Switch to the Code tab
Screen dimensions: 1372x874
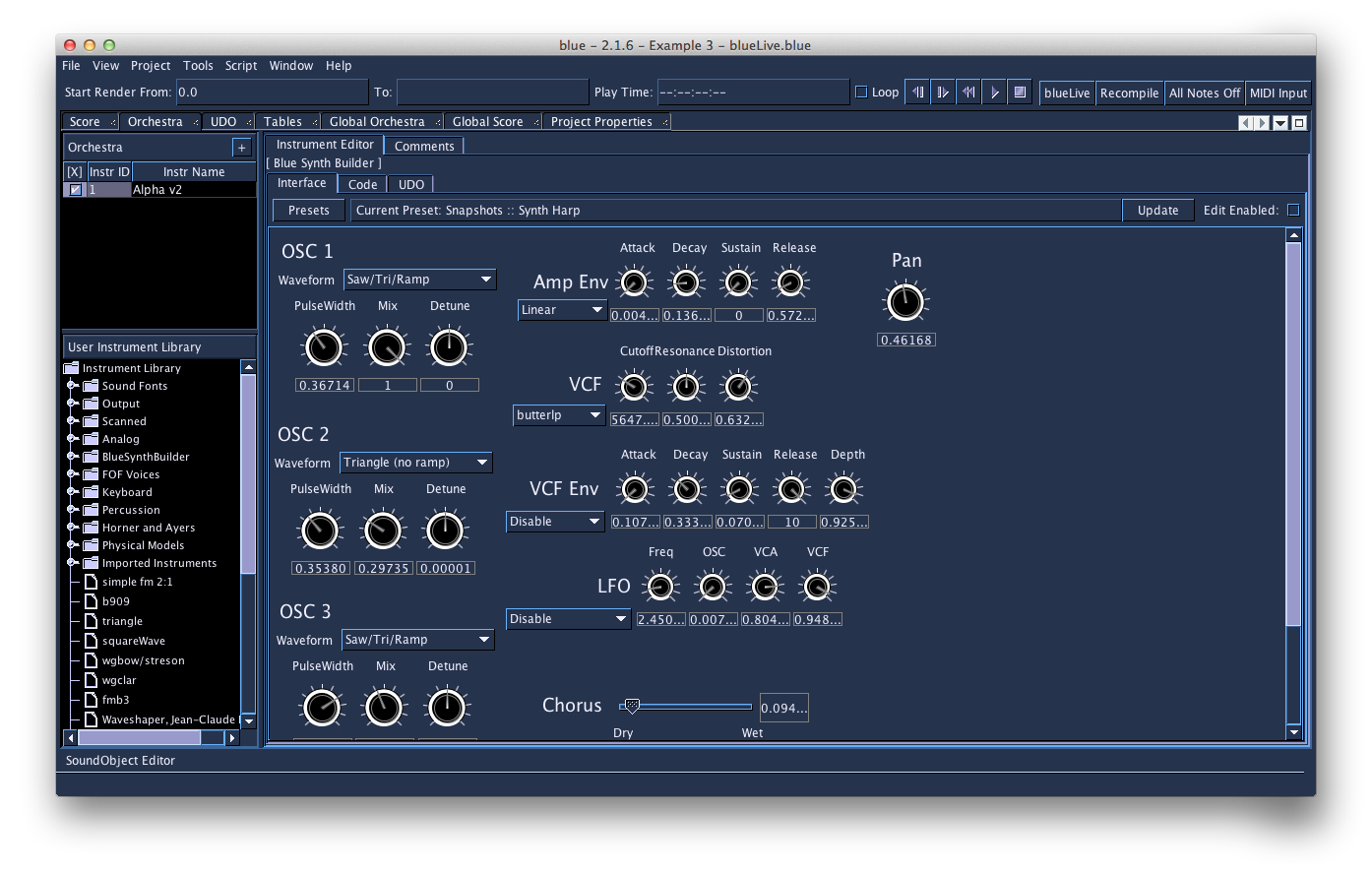pyautogui.click(x=362, y=184)
